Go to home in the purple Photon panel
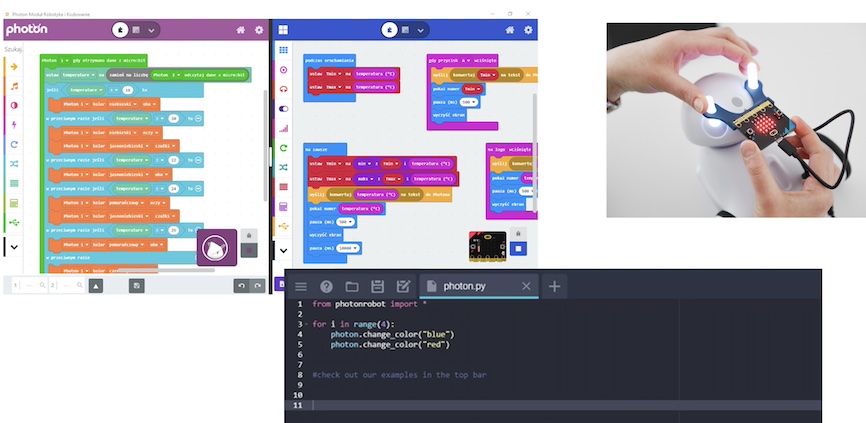The image size is (866, 423). pos(241,30)
